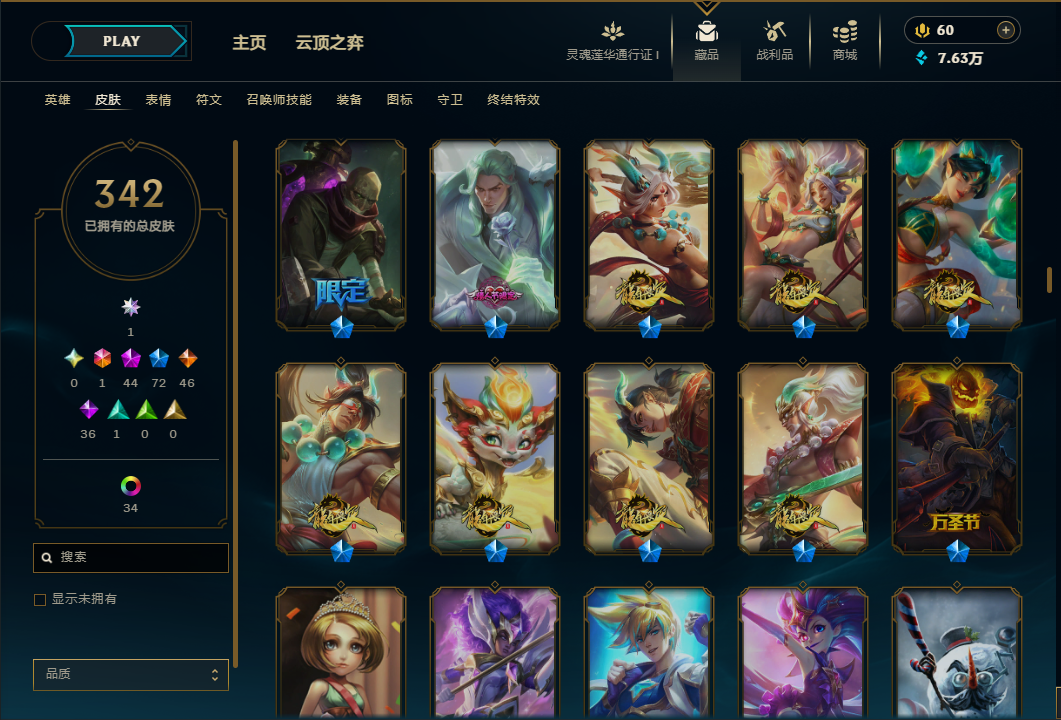The width and height of the screenshot is (1061, 720).
Task: Open the 终结特效 tab
Action: [x=514, y=100]
